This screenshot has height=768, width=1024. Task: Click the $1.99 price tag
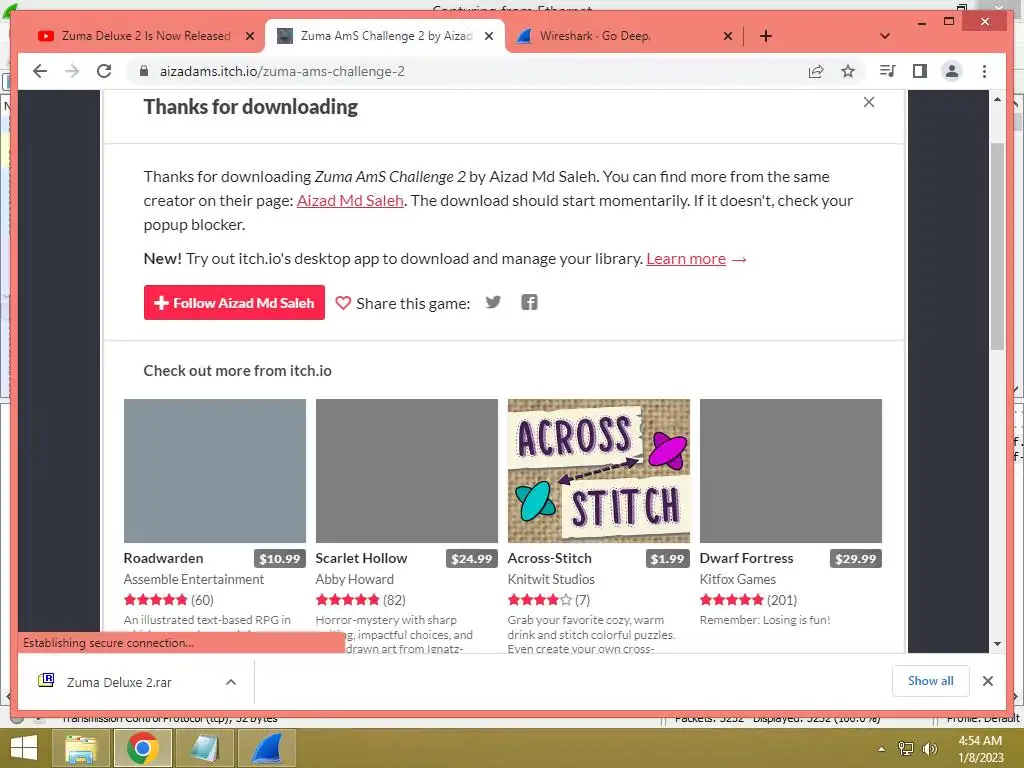pos(667,559)
